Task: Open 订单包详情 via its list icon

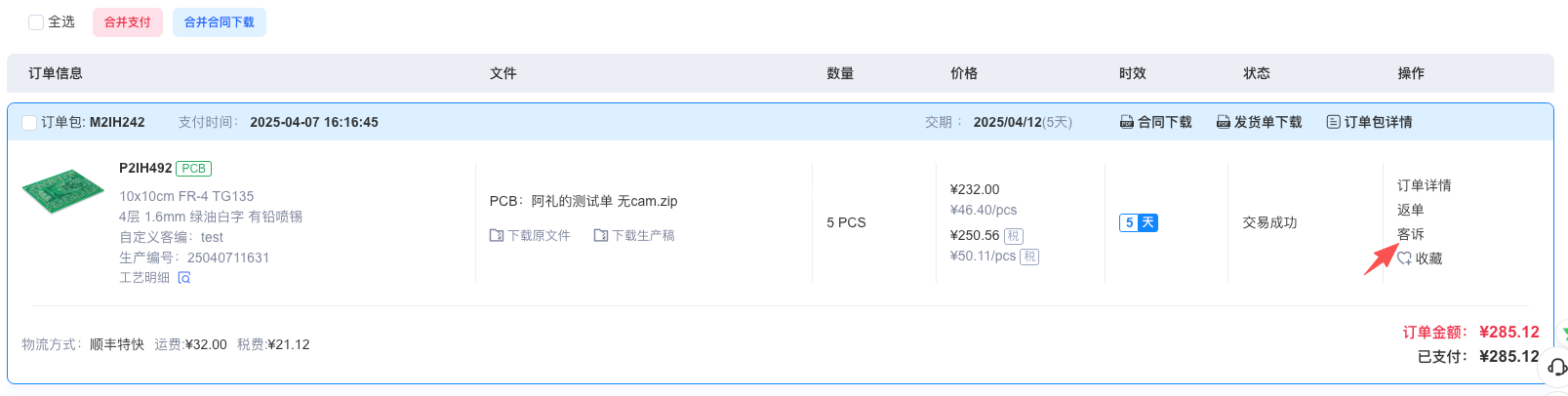Action: coord(1333,123)
